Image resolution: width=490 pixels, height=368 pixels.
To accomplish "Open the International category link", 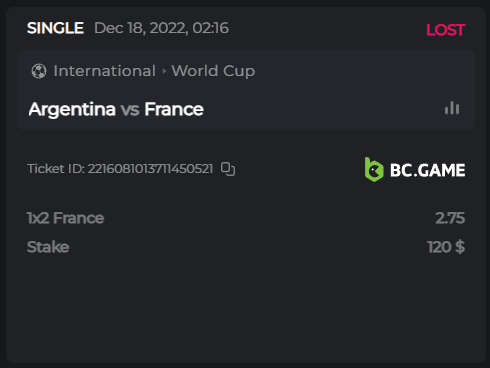I will click(105, 71).
